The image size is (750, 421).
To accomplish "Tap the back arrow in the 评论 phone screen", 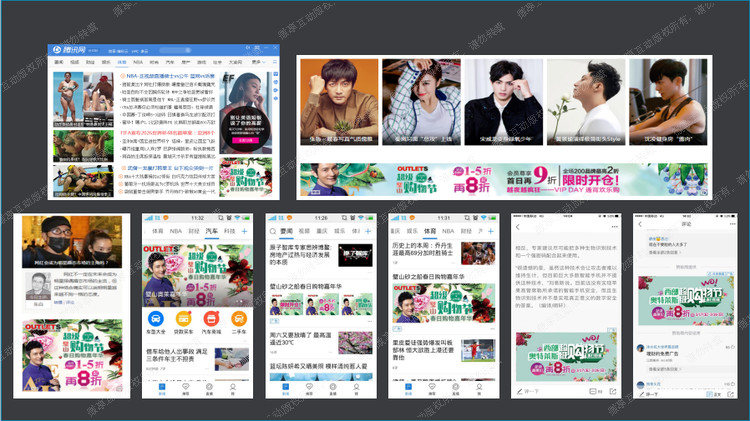I will (x=640, y=224).
